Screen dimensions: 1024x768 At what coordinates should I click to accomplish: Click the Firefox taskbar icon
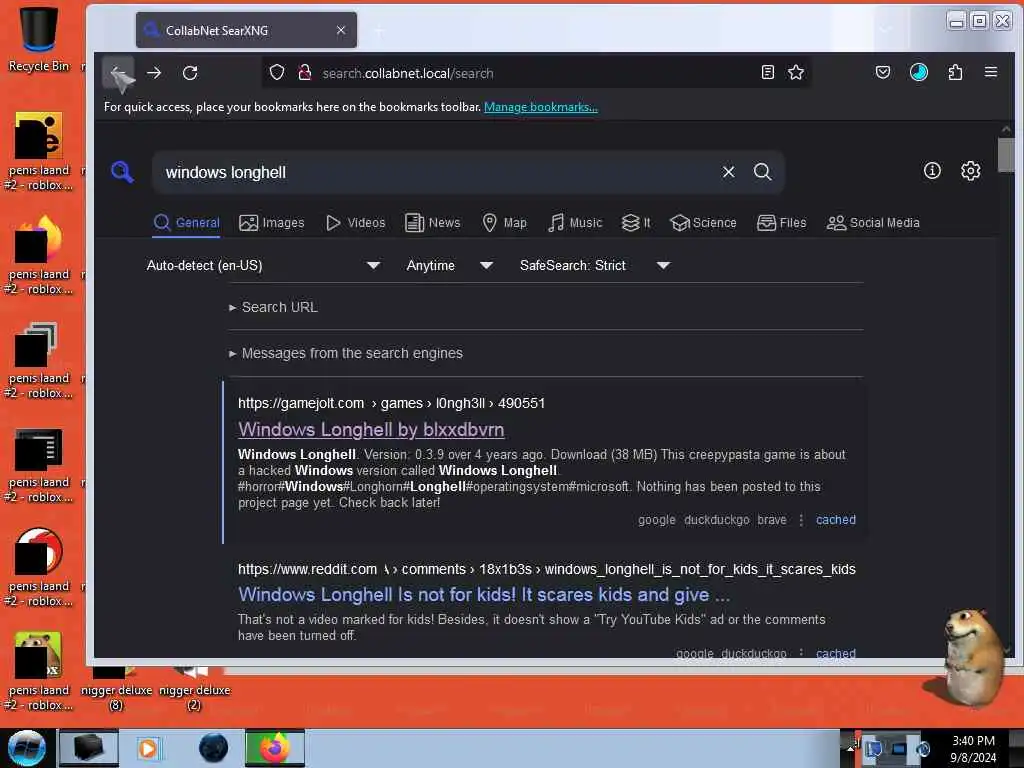[x=275, y=748]
